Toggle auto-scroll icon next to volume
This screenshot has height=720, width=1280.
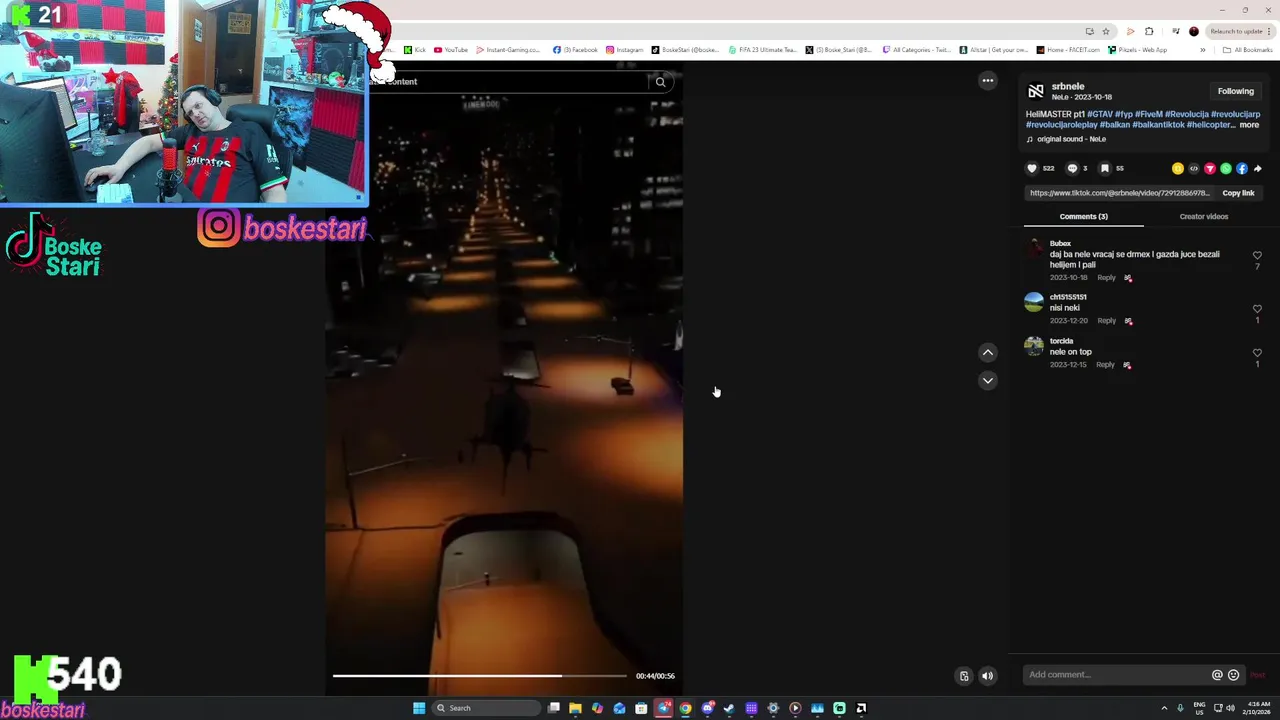(x=964, y=676)
